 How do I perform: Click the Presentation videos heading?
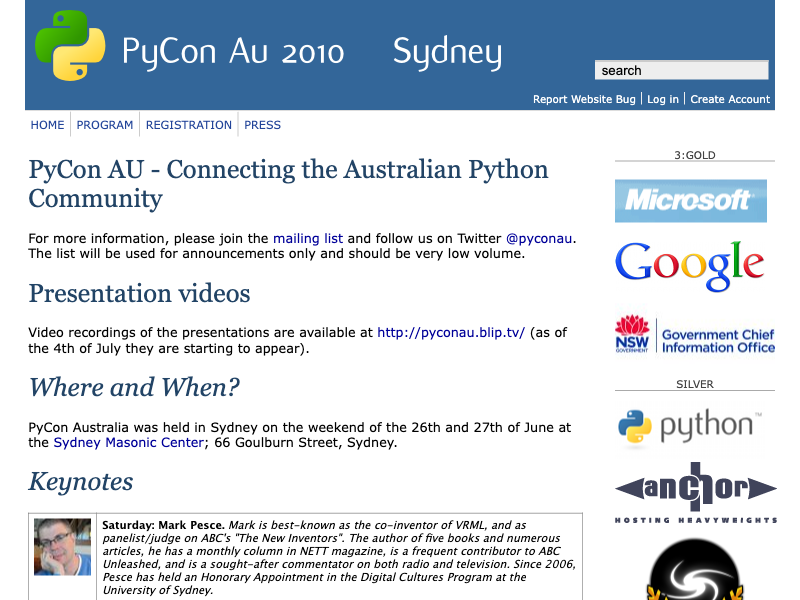tap(139, 293)
